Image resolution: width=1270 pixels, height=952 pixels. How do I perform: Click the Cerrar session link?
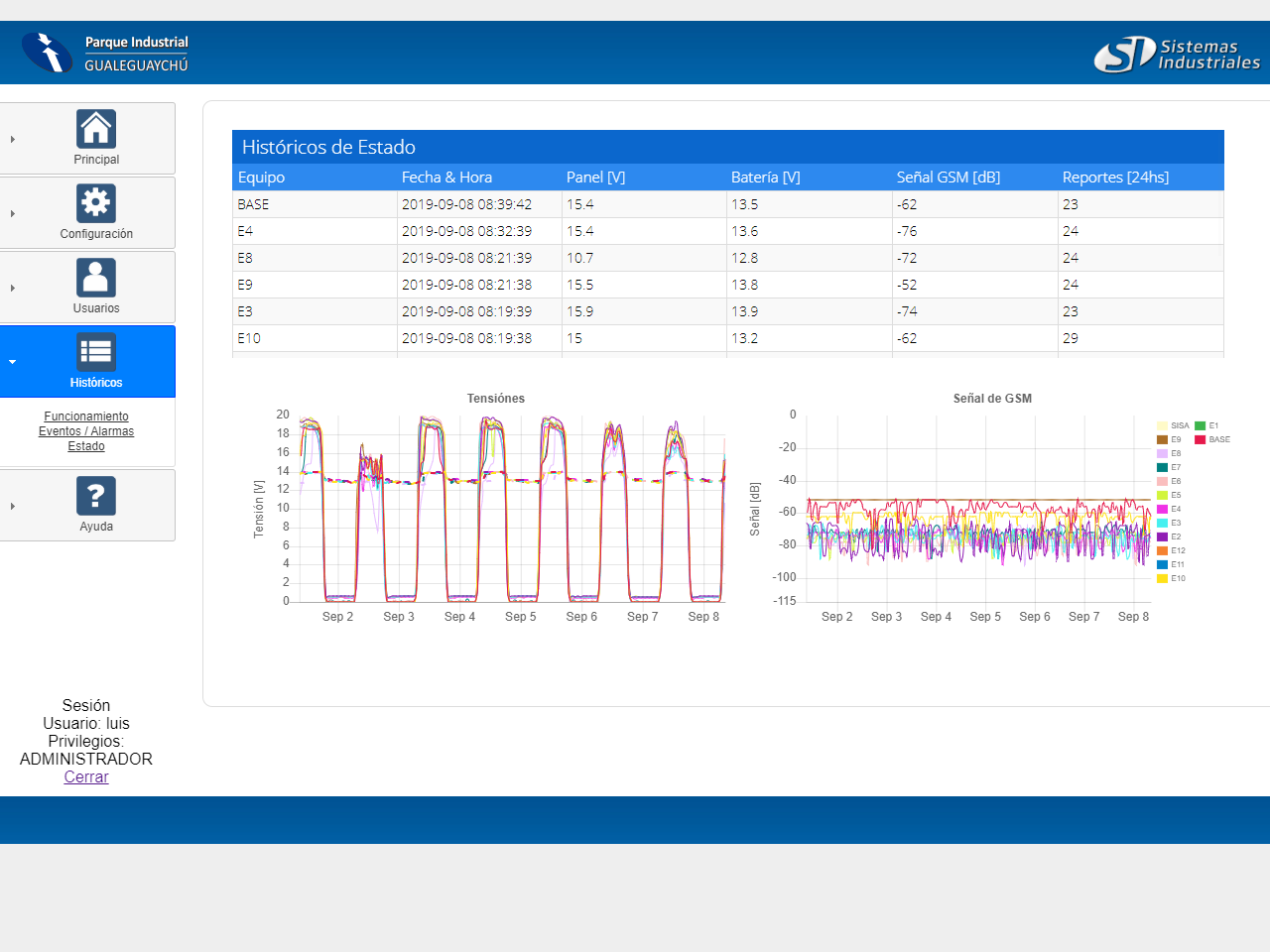click(x=86, y=777)
